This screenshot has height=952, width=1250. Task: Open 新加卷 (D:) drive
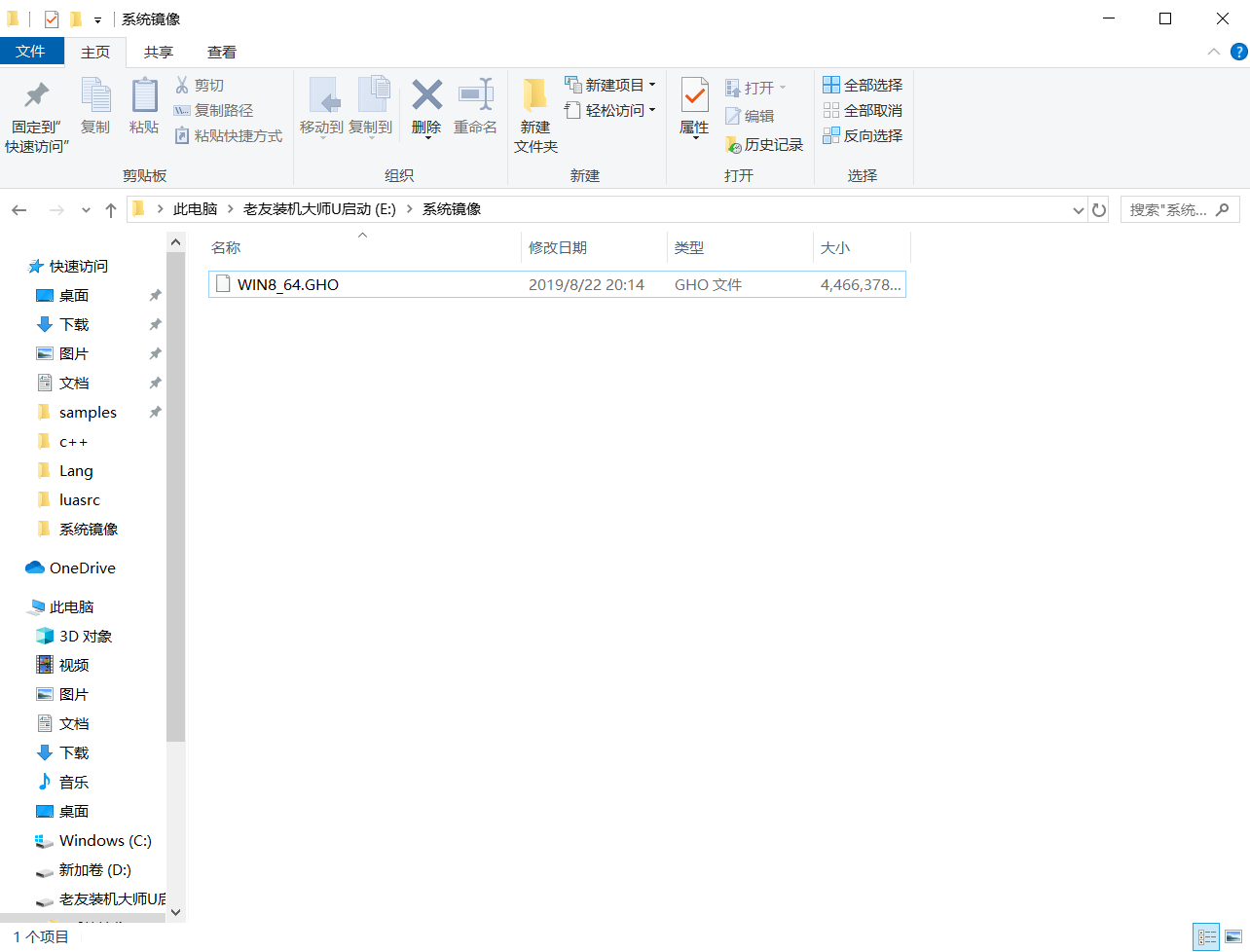95,870
